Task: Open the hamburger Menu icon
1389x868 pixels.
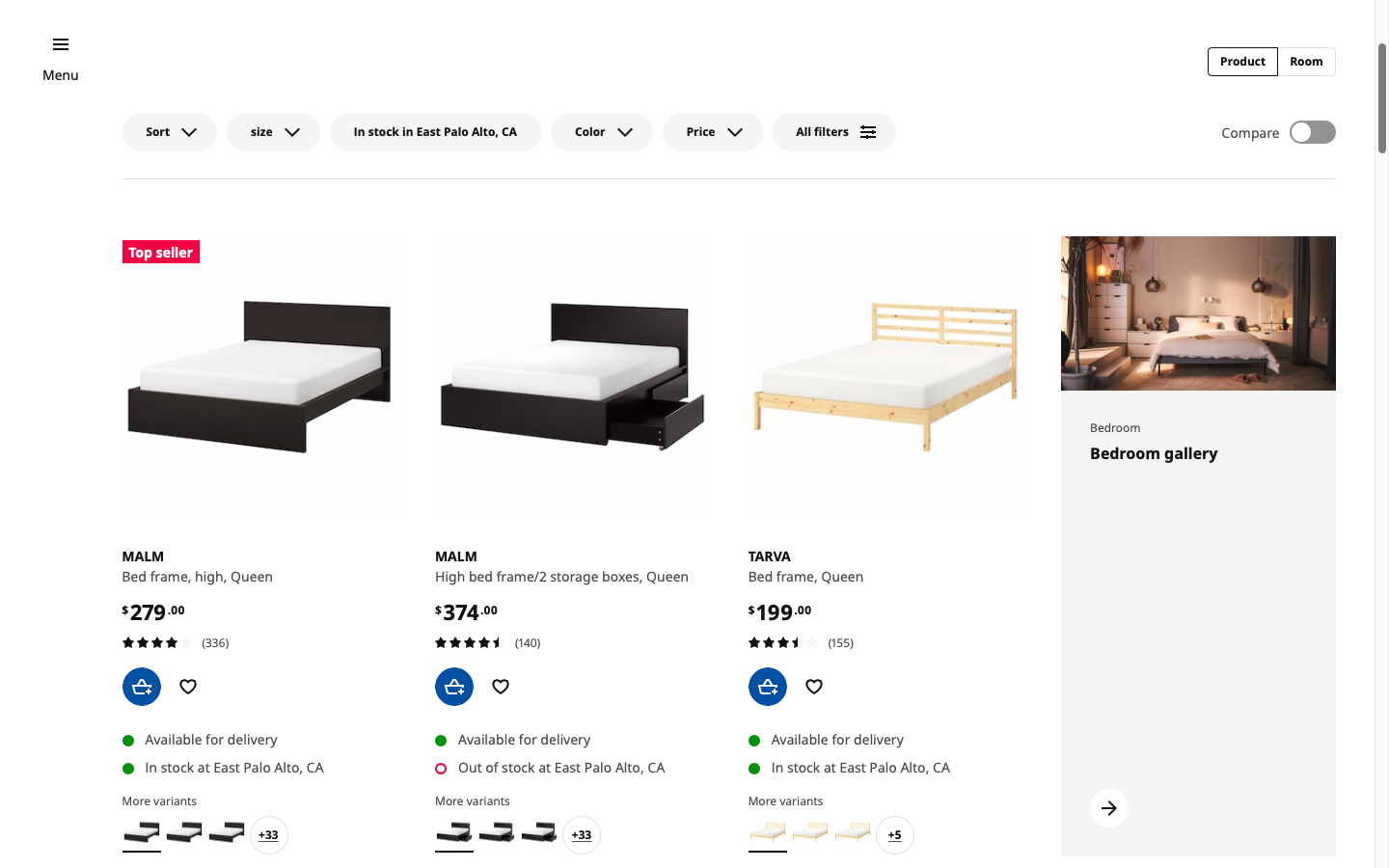Action: [60, 45]
